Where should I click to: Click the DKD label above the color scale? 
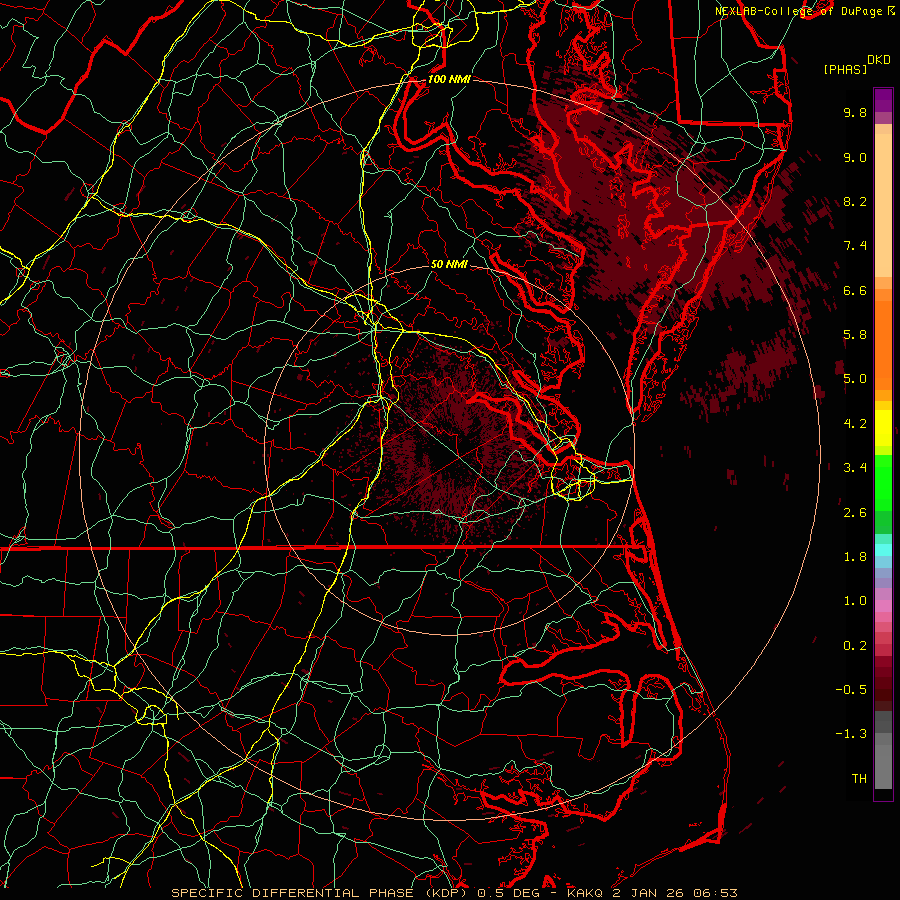coord(879,59)
